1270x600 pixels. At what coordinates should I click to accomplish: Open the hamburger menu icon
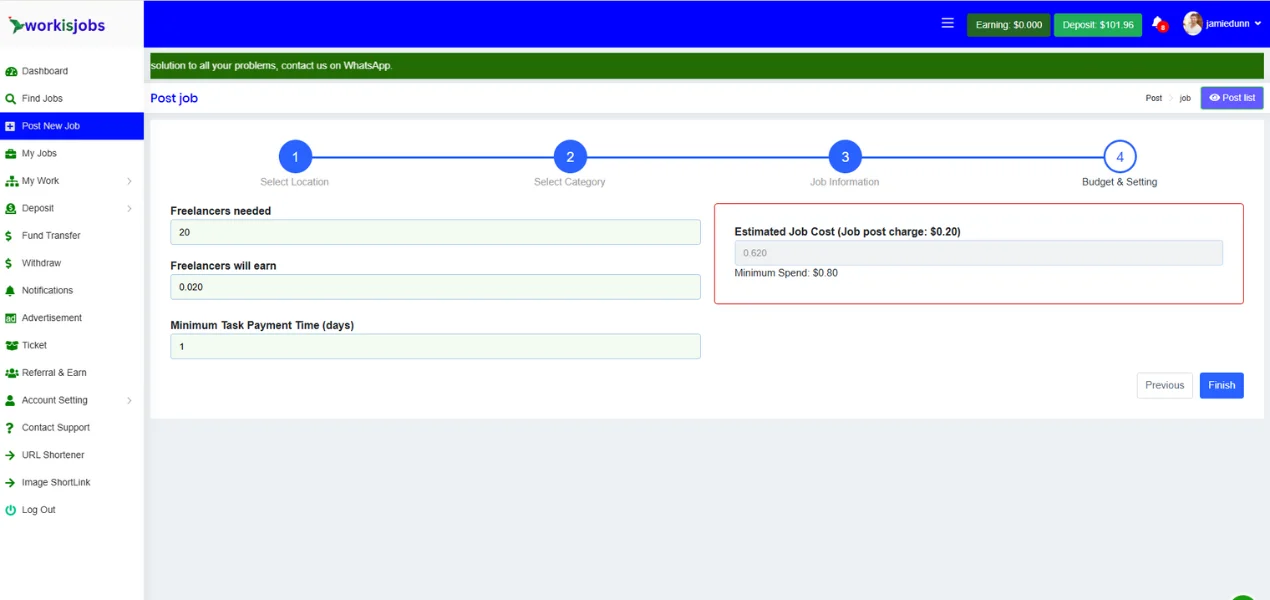(948, 23)
